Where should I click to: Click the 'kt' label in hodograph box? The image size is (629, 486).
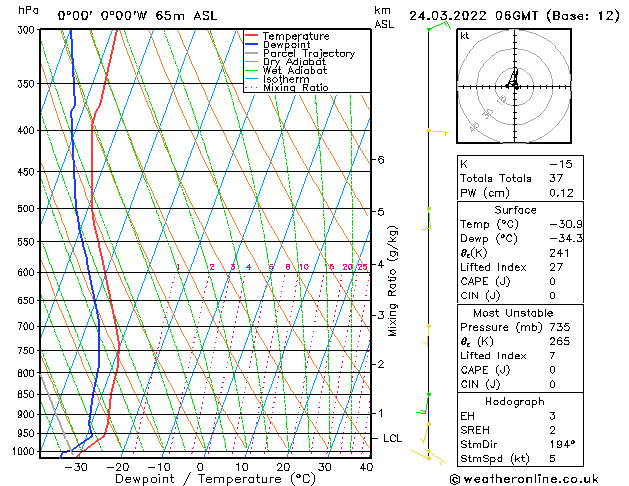(465, 36)
